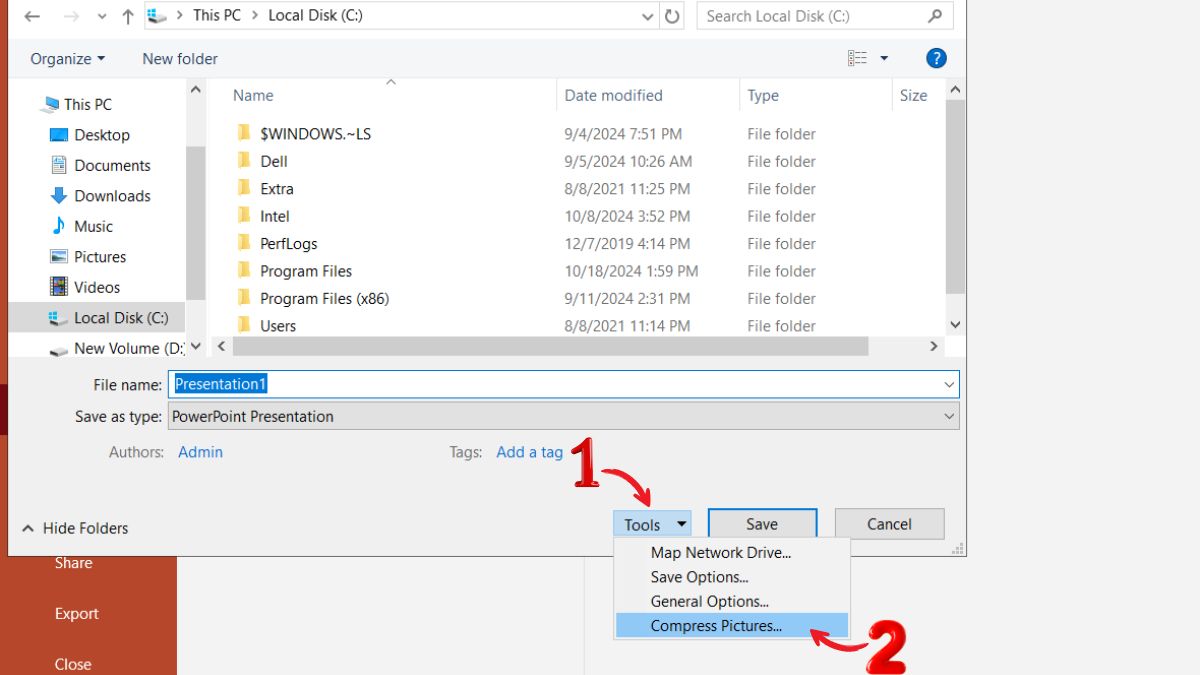Go up one folder level arrow
The width and height of the screenshot is (1200, 675).
point(128,16)
